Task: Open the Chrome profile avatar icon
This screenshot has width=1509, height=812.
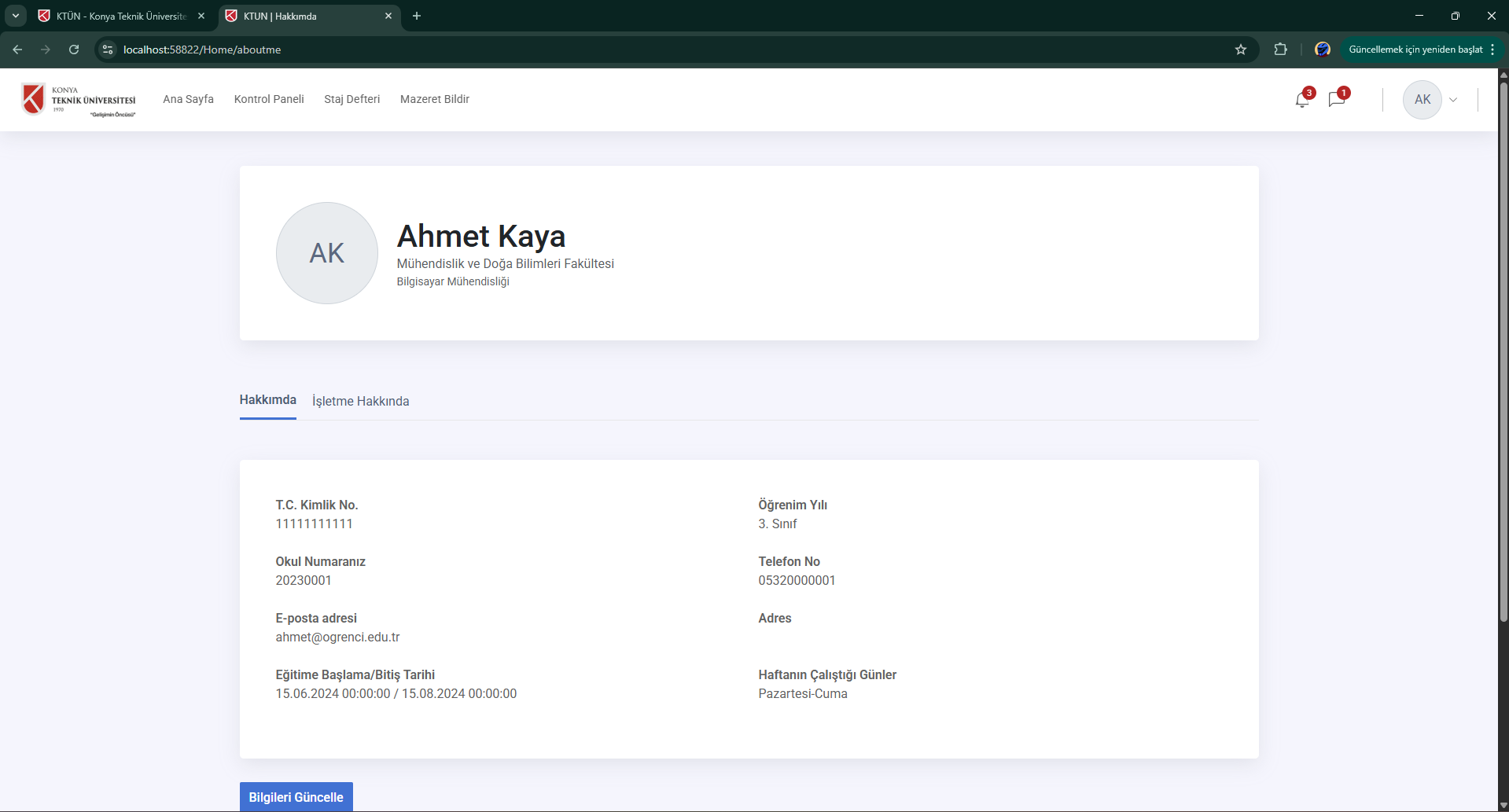Action: click(1323, 50)
